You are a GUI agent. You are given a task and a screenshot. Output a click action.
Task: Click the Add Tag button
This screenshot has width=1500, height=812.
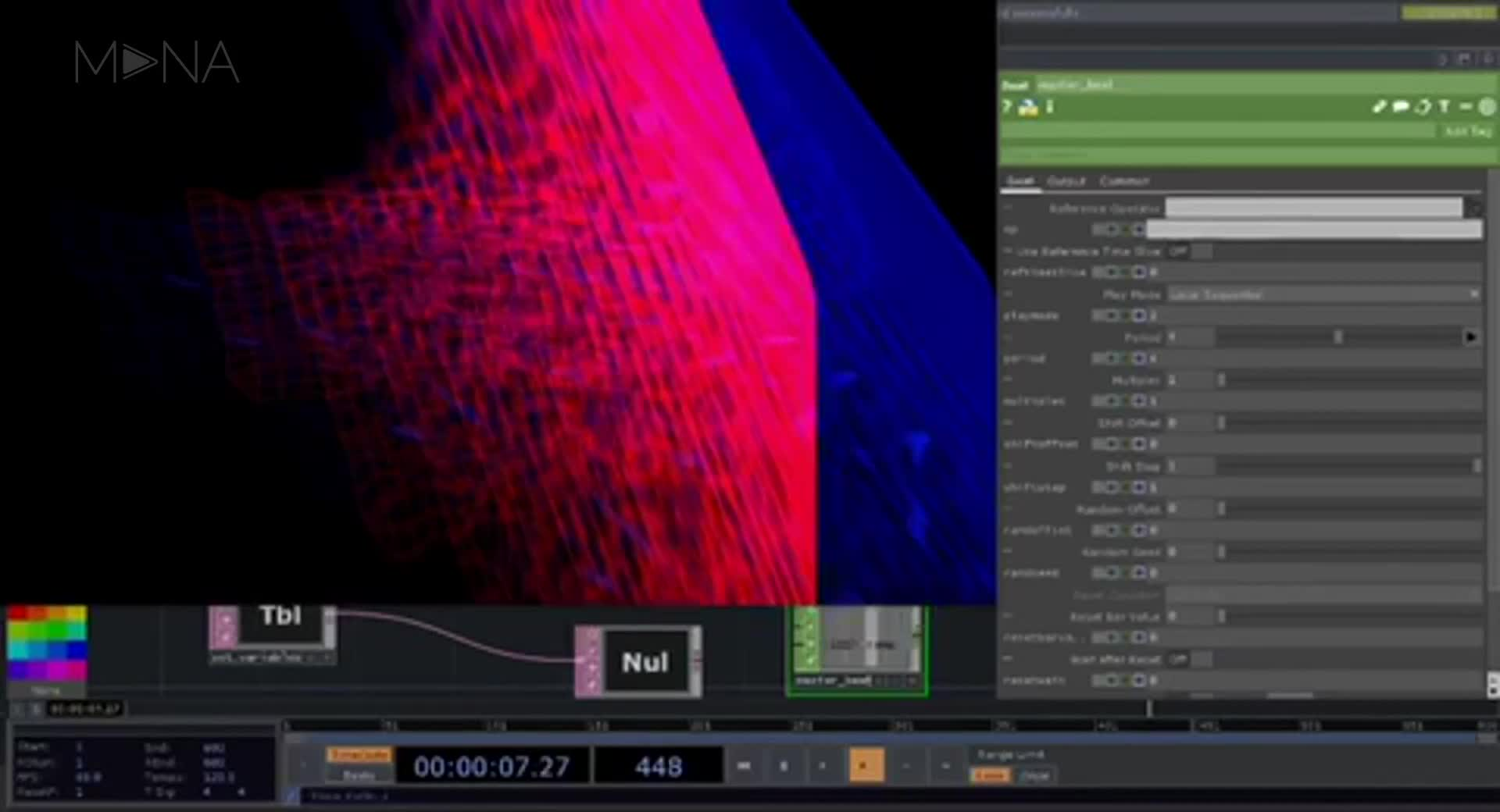(x=1467, y=131)
